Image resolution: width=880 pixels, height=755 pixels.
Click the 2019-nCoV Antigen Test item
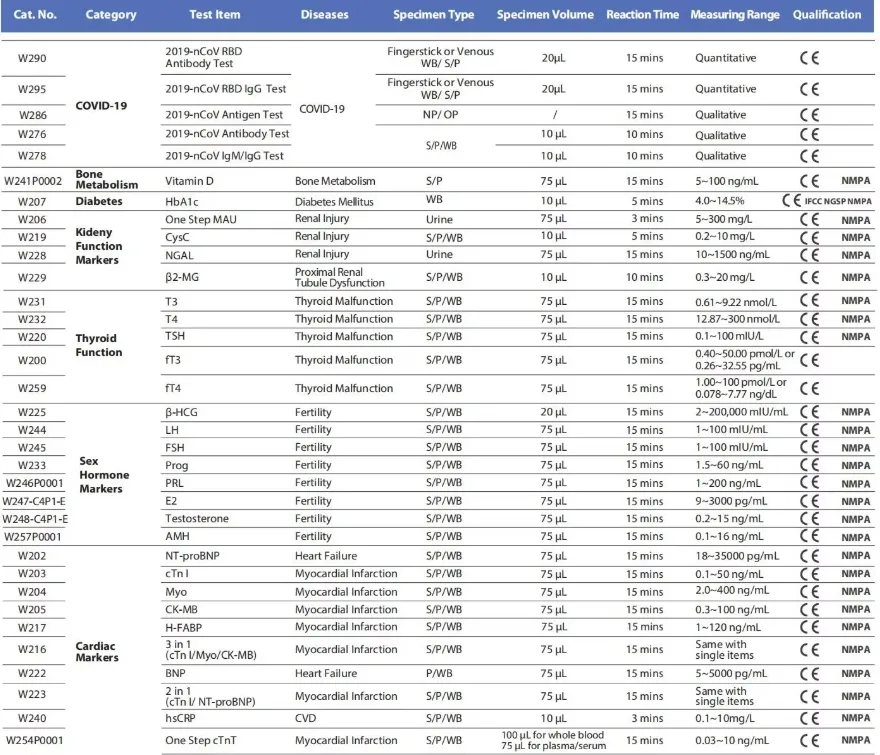click(x=226, y=115)
